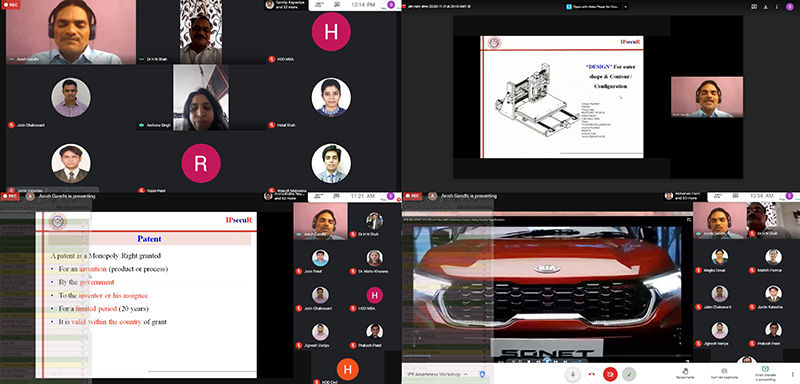Click the green checkmark circle button

[x=629, y=374]
